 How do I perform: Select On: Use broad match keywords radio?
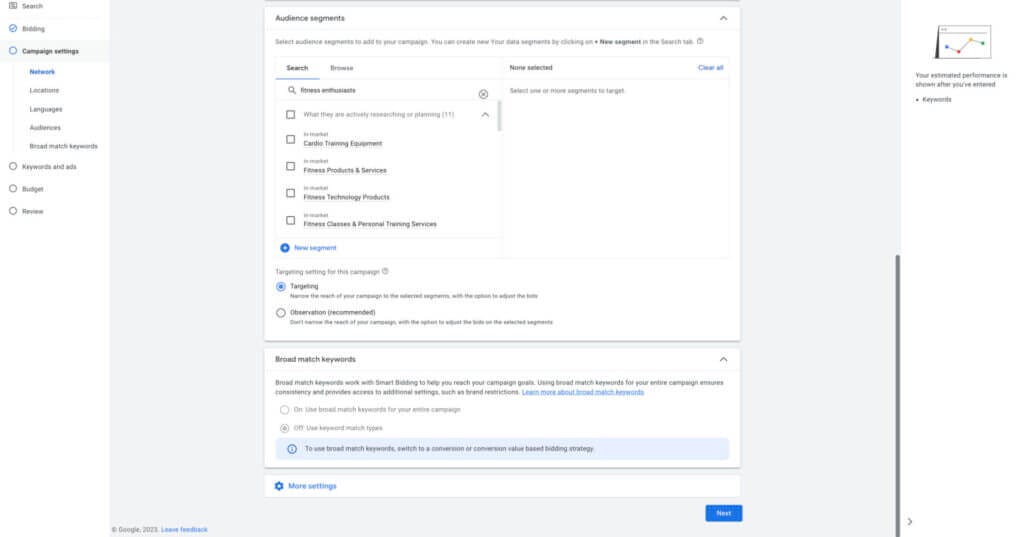click(285, 410)
